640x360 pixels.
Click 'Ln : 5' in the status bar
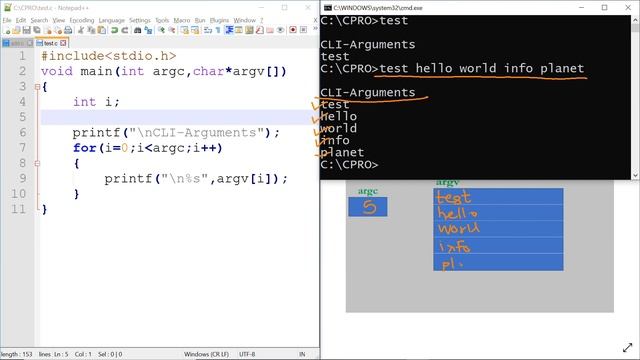click(60, 354)
